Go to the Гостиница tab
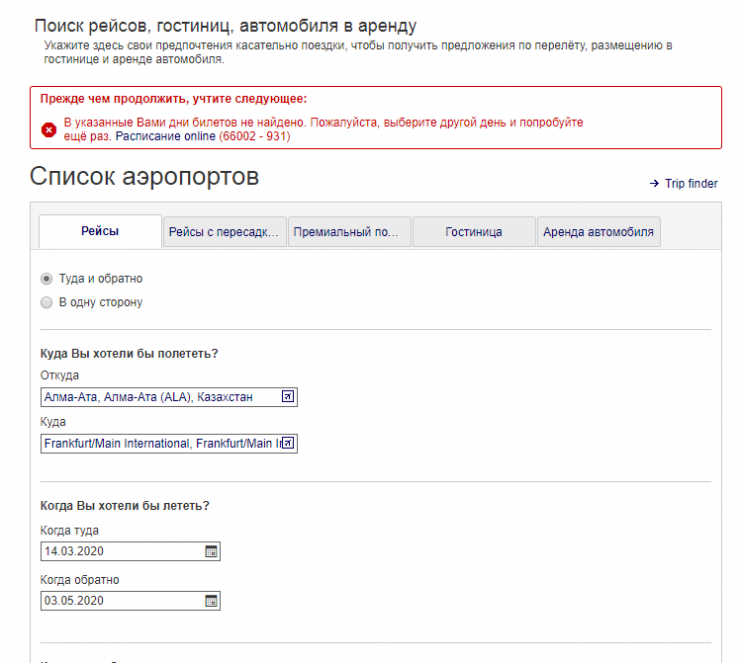Image resolution: width=740 pixels, height=663 pixels. pos(474,232)
